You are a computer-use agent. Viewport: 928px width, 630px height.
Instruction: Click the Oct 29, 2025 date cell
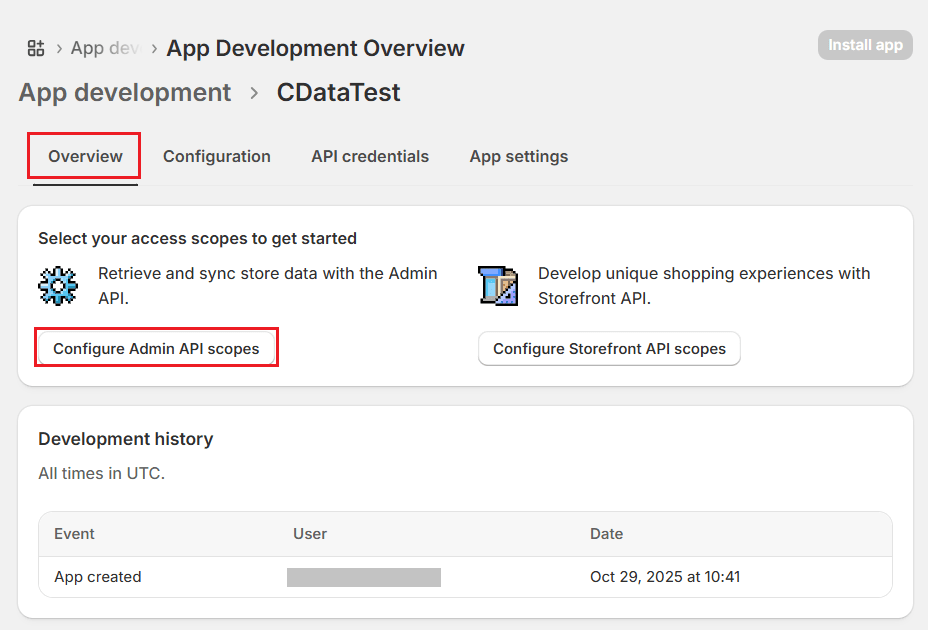[665, 577]
